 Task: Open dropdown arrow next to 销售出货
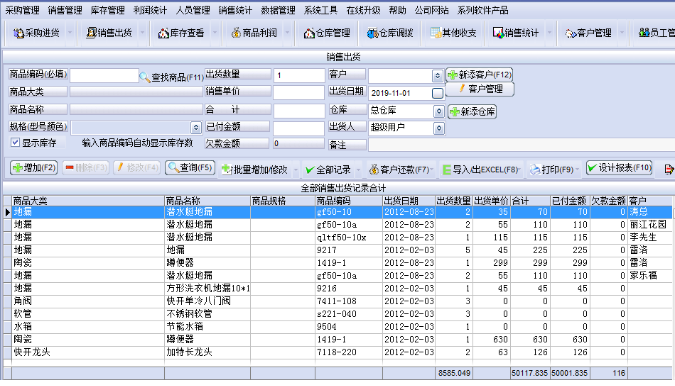(x=142, y=33)
